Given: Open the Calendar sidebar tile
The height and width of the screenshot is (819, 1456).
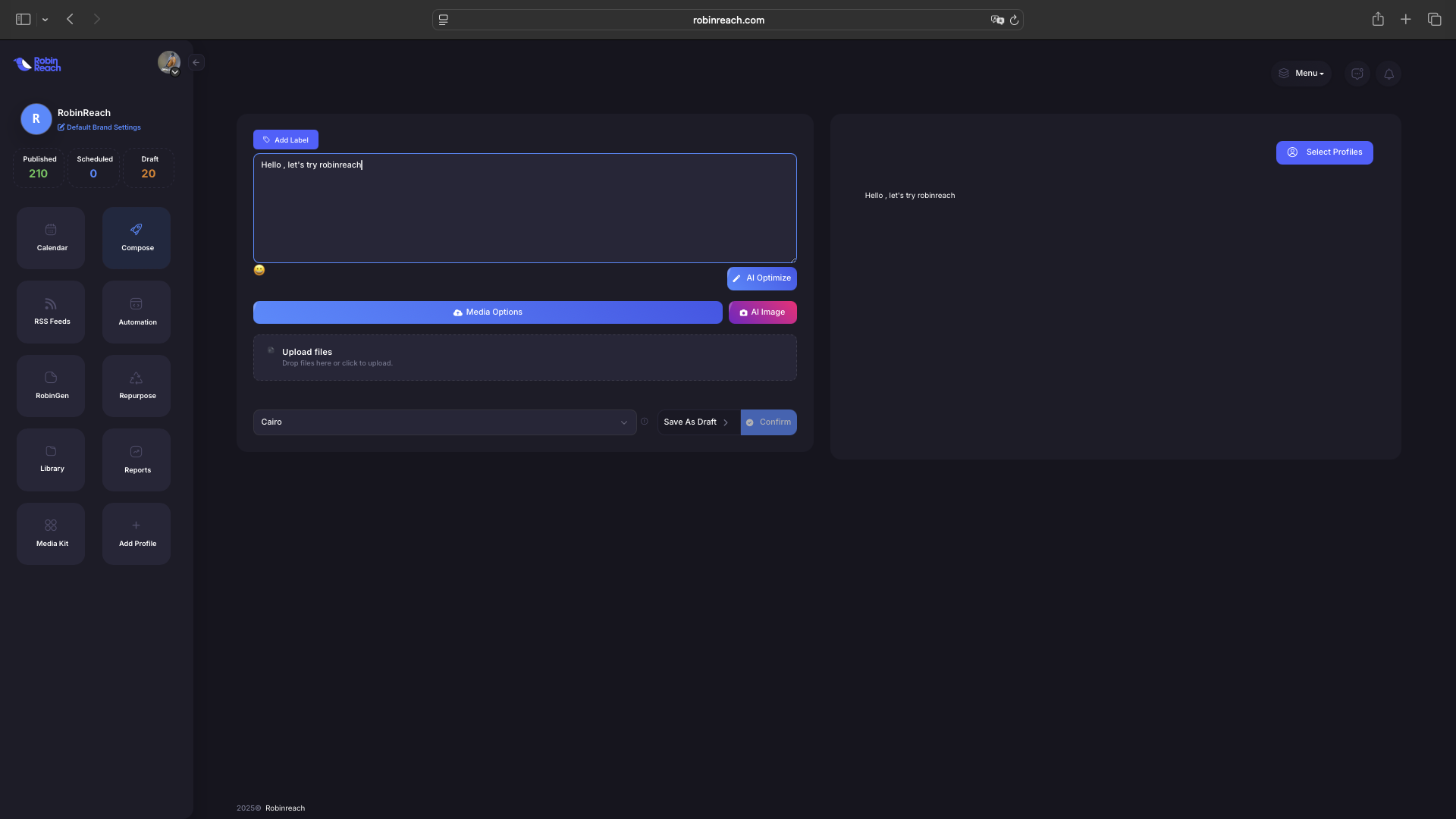Looking at the screenshot, I should pos(51,238).
